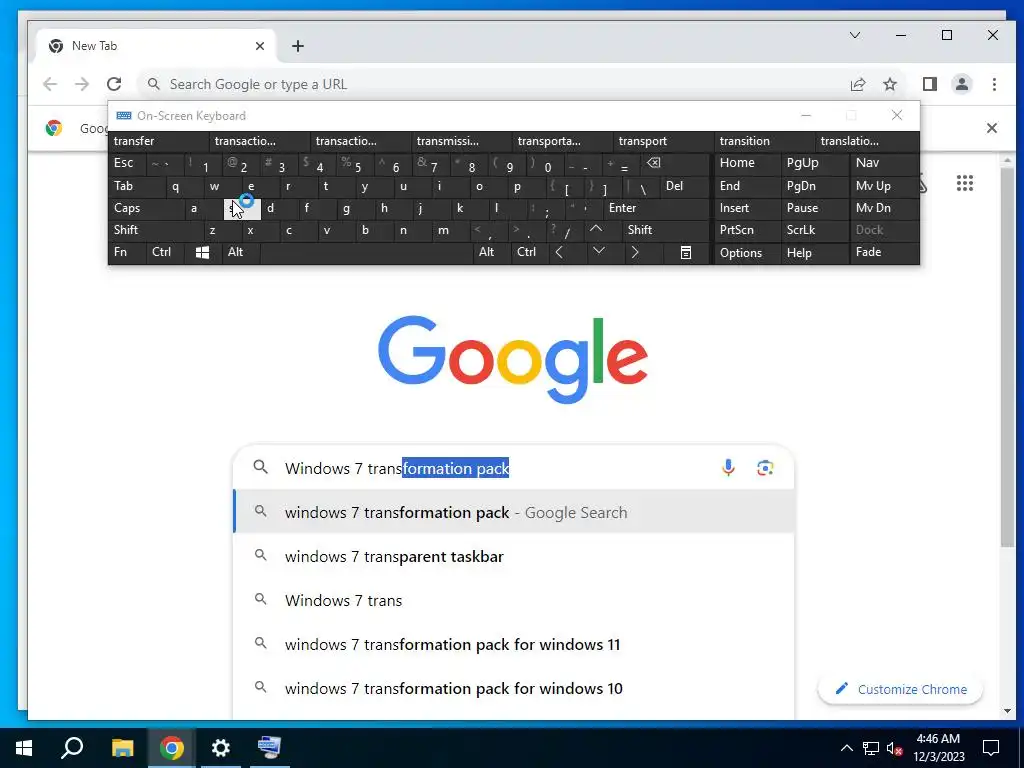Tap up arrow key on On-Screen Keyboard
The image size is (1024, 768).
click(x=596, y=230)
